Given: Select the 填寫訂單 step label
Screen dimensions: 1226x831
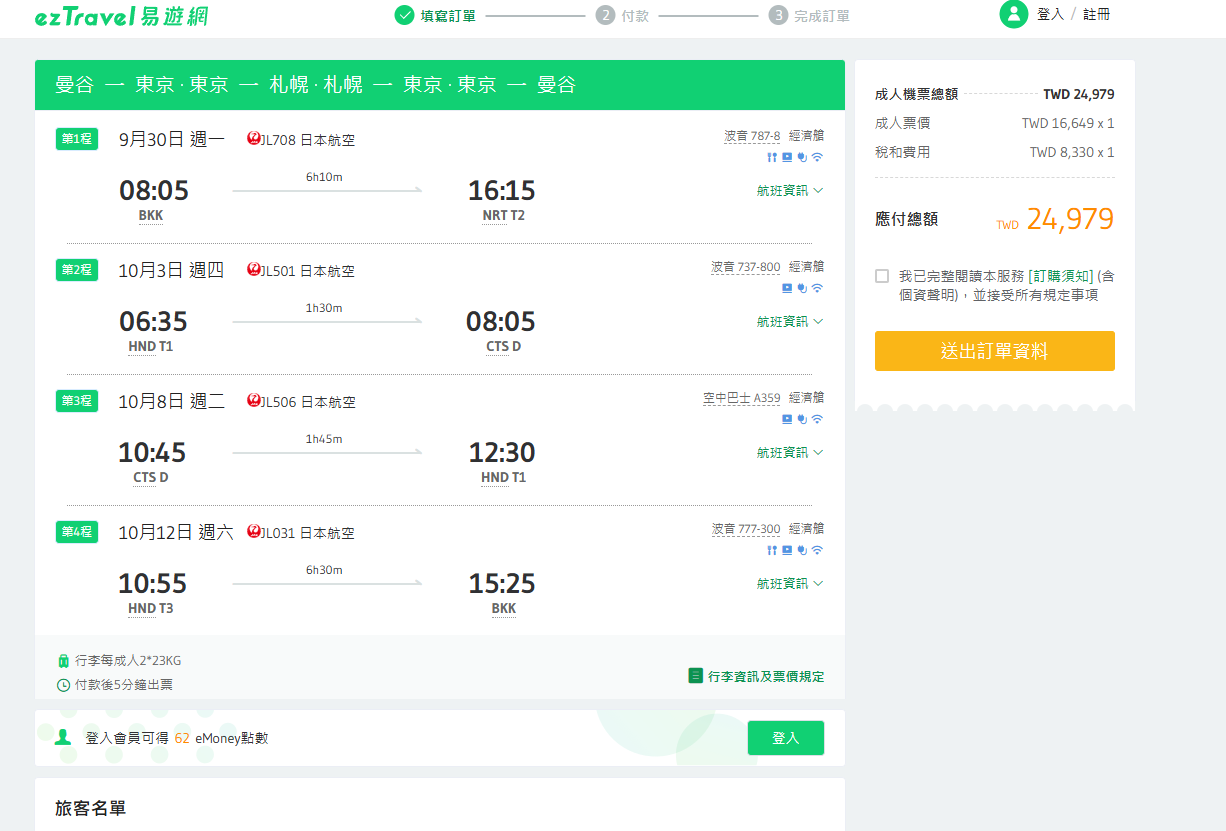Looking at the screenshot, I should click(x=448, y=16).
